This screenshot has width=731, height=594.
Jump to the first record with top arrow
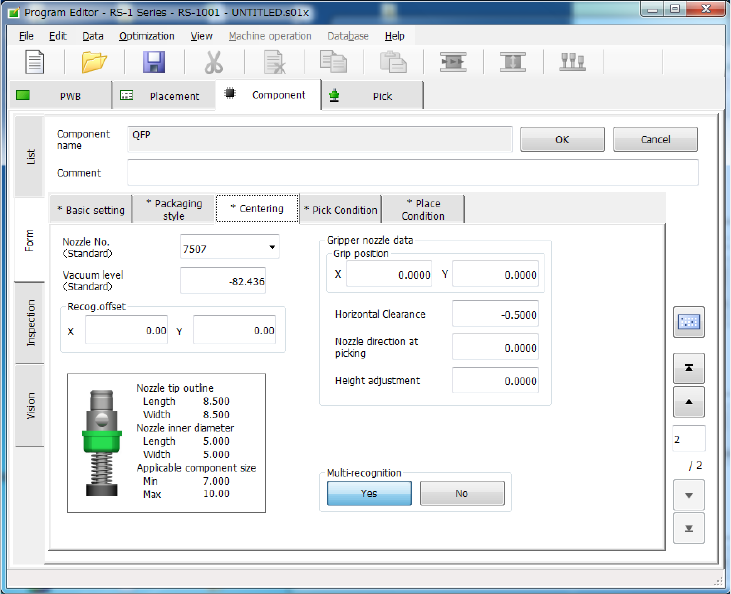(x=689, y=368)
